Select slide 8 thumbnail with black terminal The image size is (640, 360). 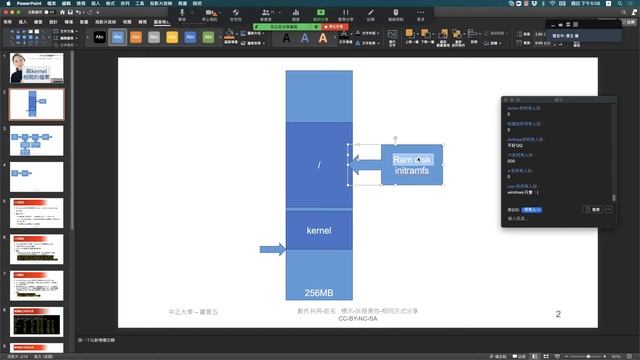[37, 322]
